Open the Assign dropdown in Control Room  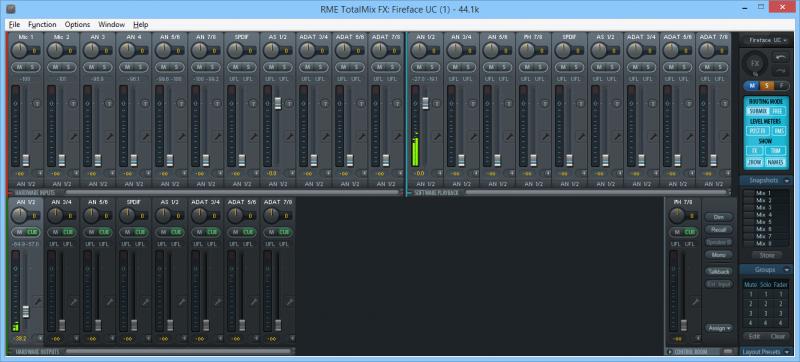719,328
